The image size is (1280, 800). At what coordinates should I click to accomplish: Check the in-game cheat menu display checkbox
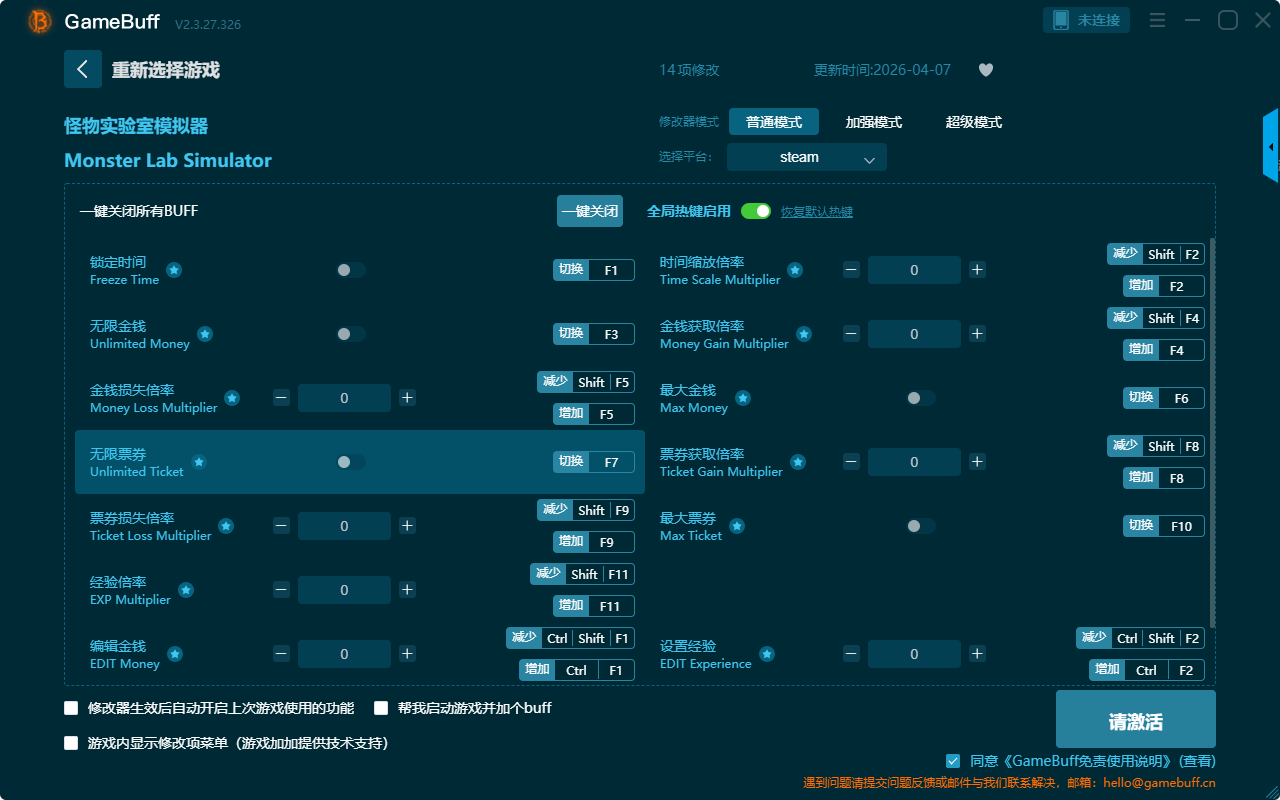[x=71, y=743]
